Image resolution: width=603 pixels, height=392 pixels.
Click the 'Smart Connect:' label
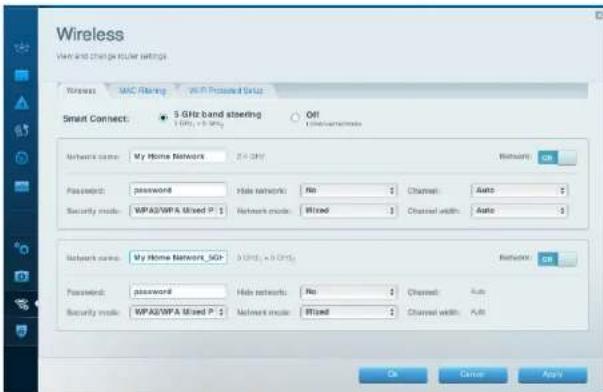click(96, 119)
